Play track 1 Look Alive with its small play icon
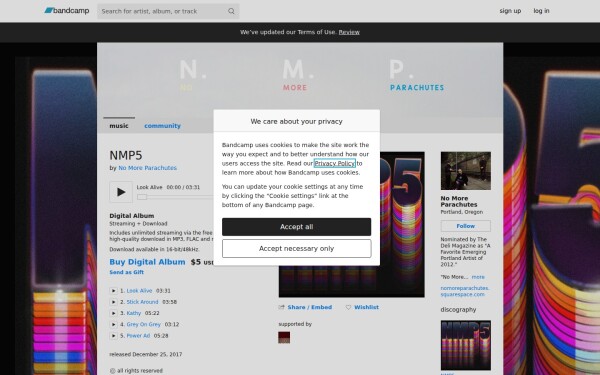600x375 pixels. point(113,291)
